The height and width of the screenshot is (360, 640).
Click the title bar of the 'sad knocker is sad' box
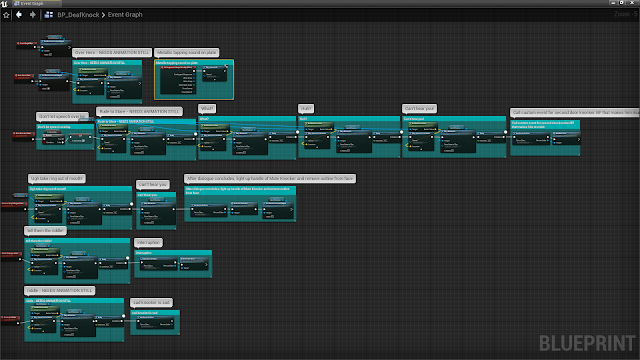coord(155,313)
